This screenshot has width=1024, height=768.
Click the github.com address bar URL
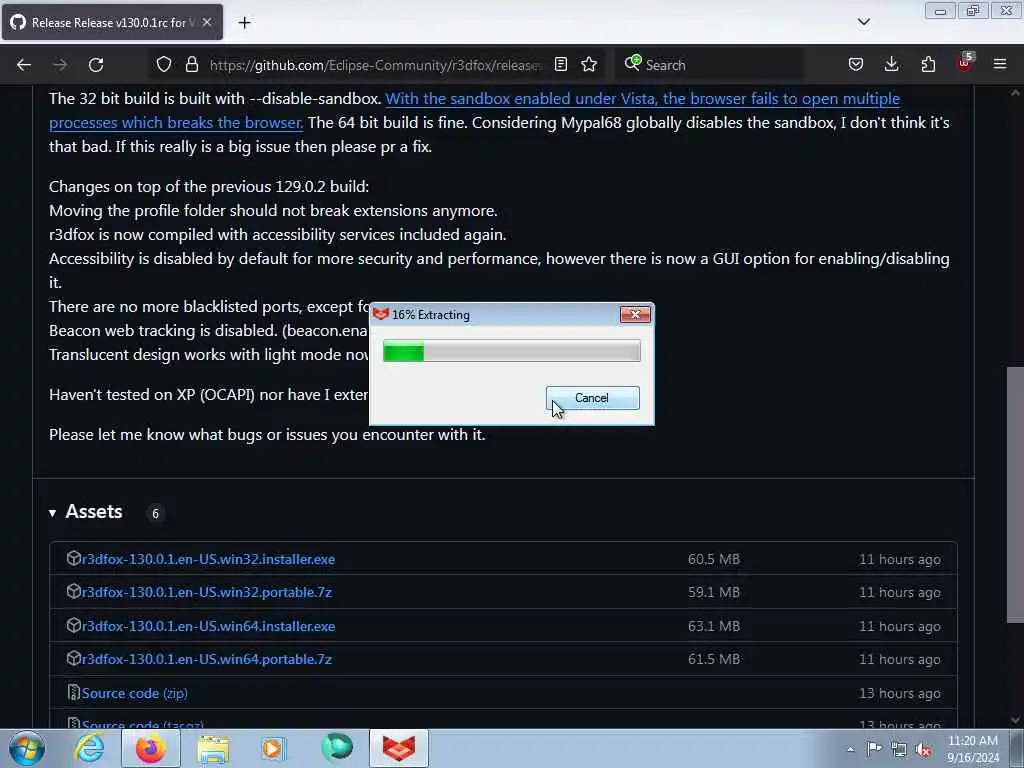tap(376, 65)
